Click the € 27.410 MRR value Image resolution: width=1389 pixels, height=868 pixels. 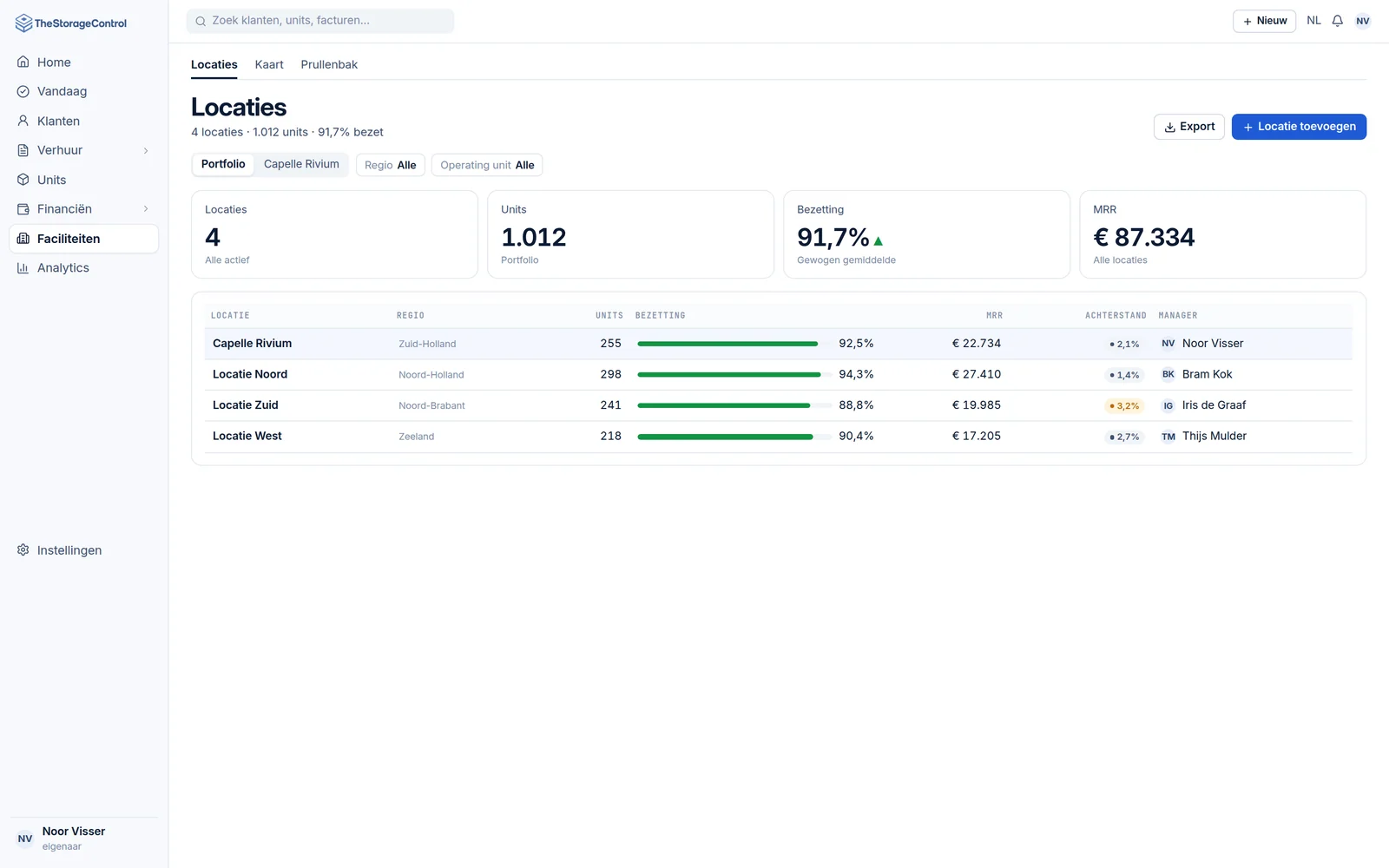tap(976, 375)
